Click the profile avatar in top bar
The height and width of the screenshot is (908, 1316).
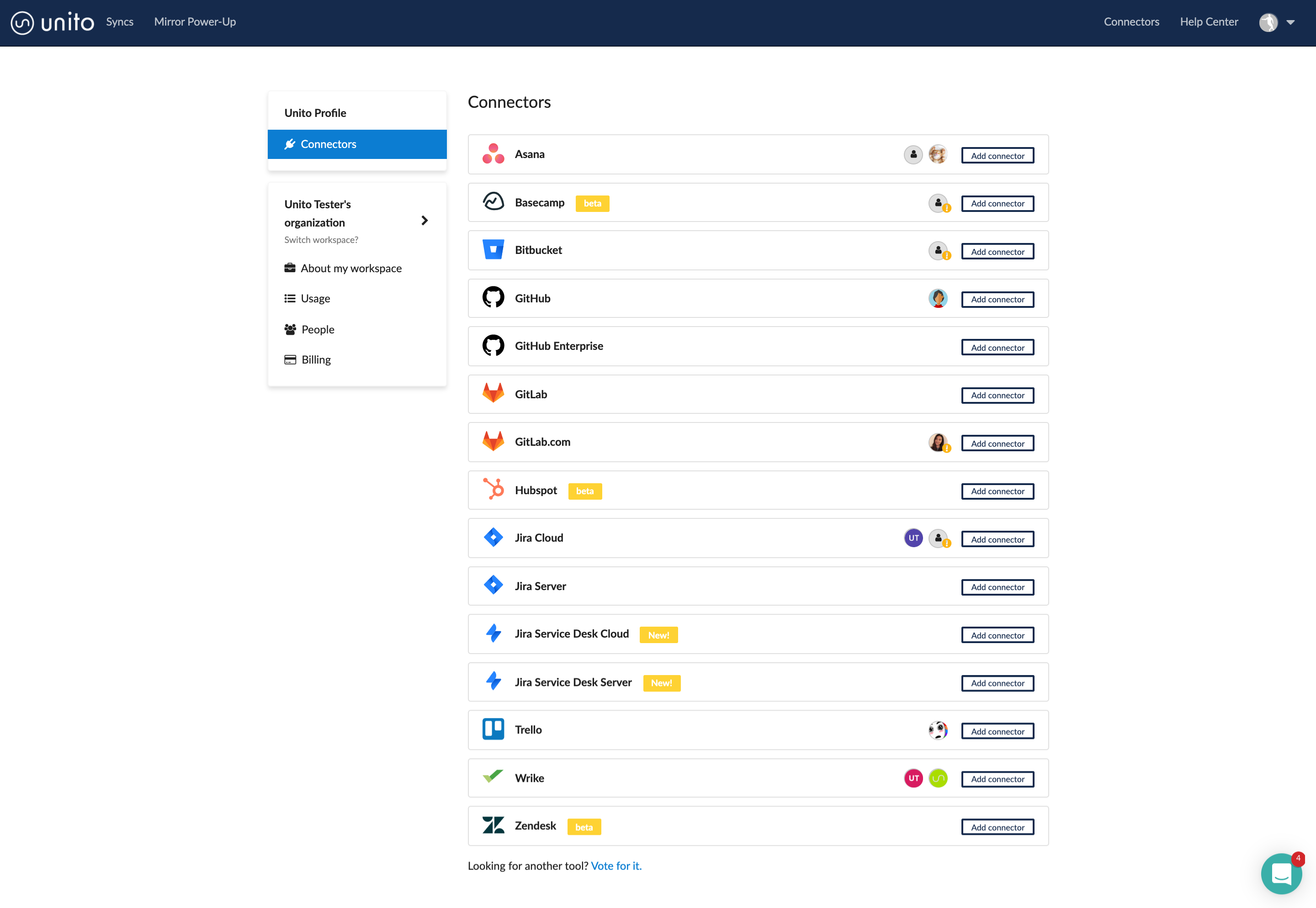pos(1268,22)
